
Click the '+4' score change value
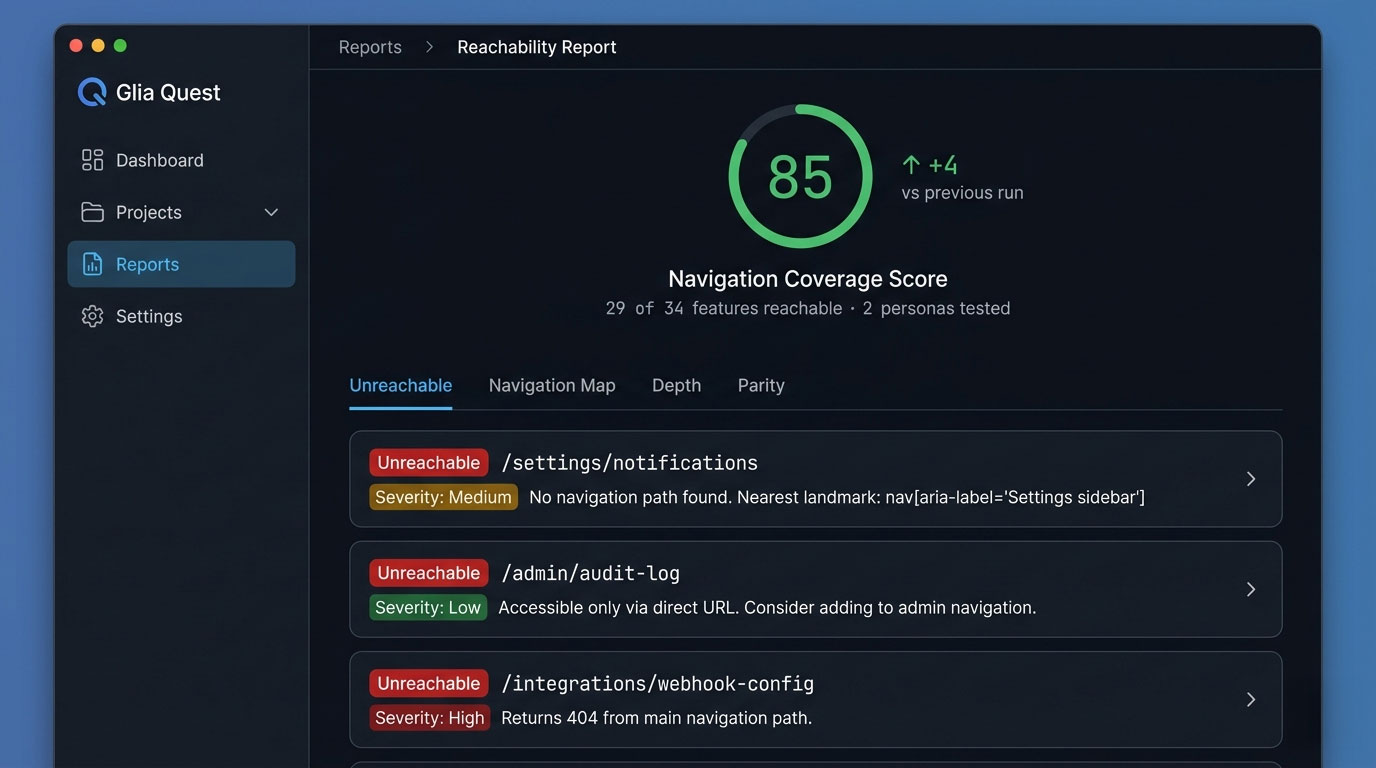click(x=943, y=165)
